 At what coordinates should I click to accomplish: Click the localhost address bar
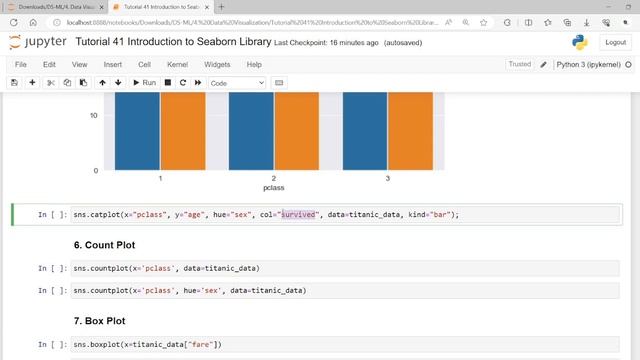[252, 22]
